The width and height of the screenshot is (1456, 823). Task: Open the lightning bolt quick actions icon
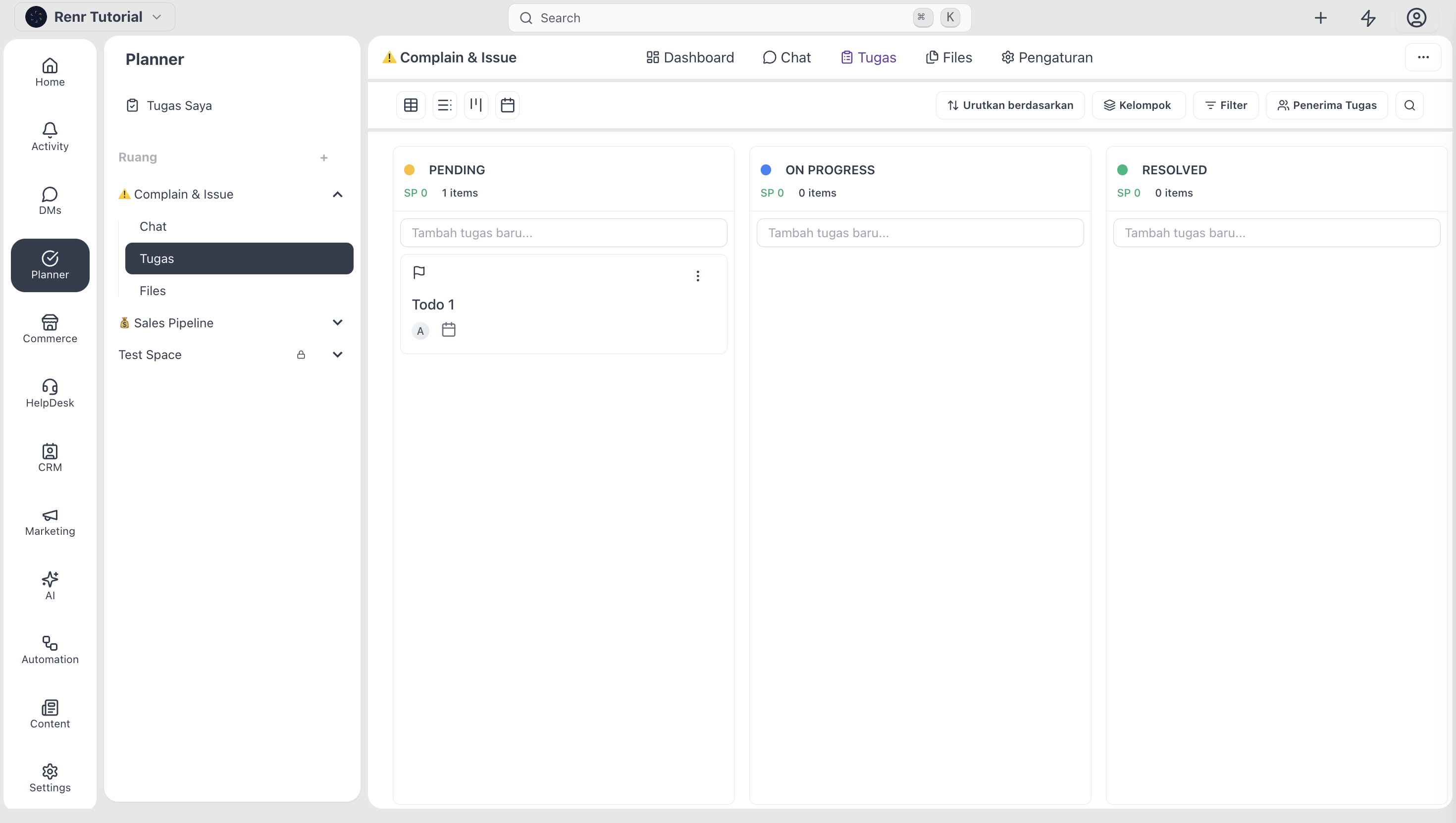1368,18
